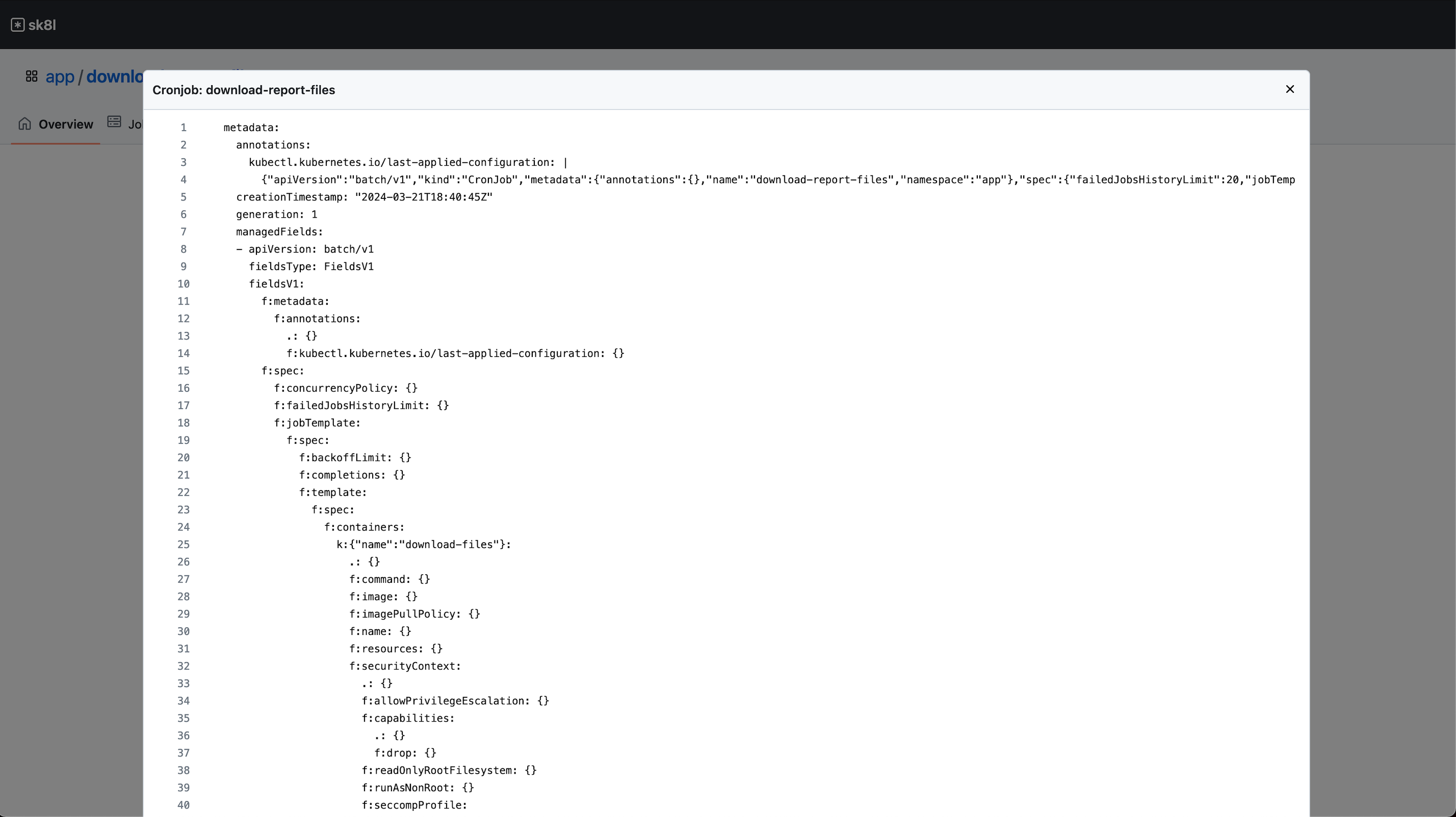Close the Cronjob download-report-files dialog
Viewport: 1456px width, 817px height.
tap(1289, 89)
